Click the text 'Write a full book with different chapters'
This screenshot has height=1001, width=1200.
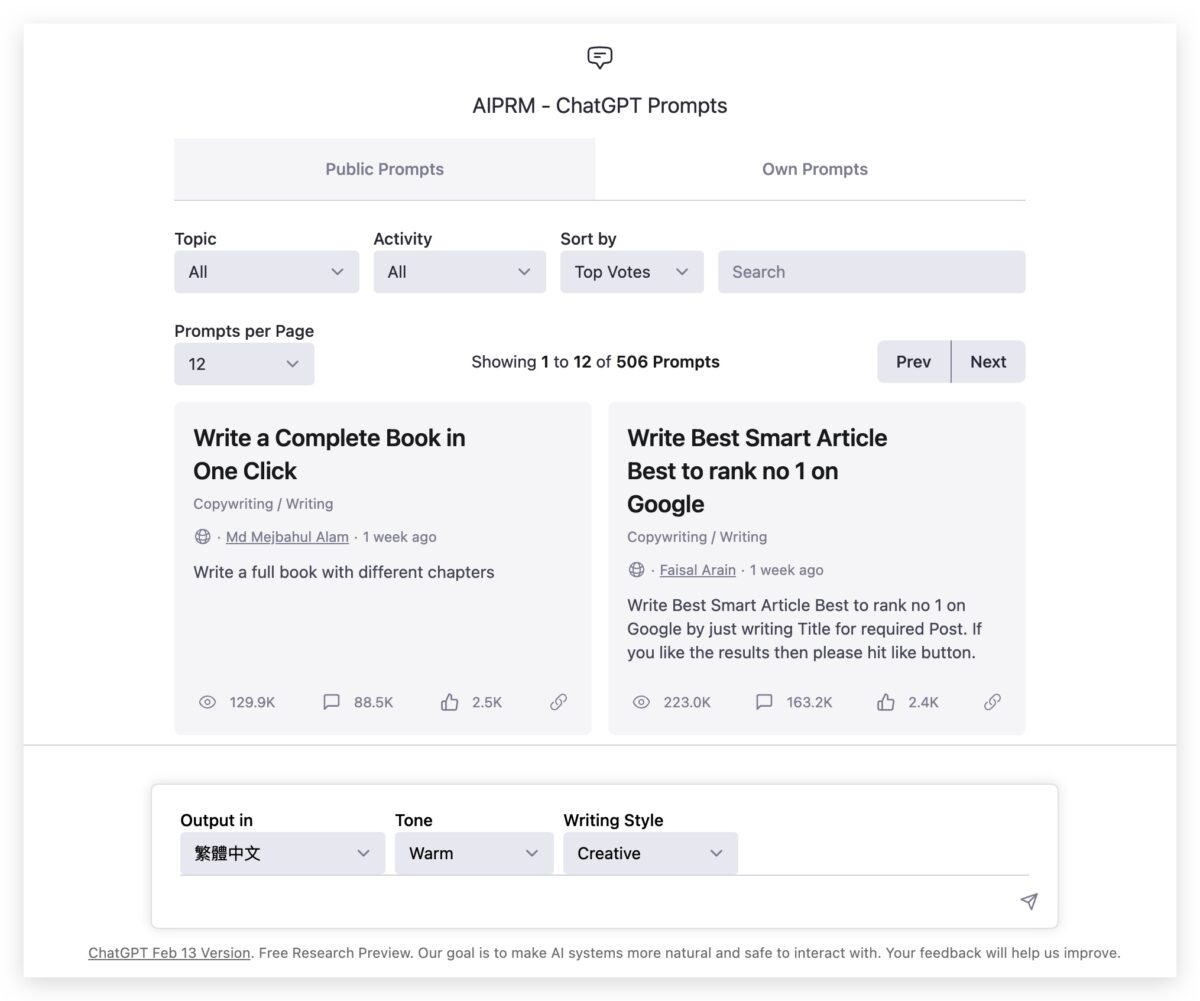pos(344,572)
